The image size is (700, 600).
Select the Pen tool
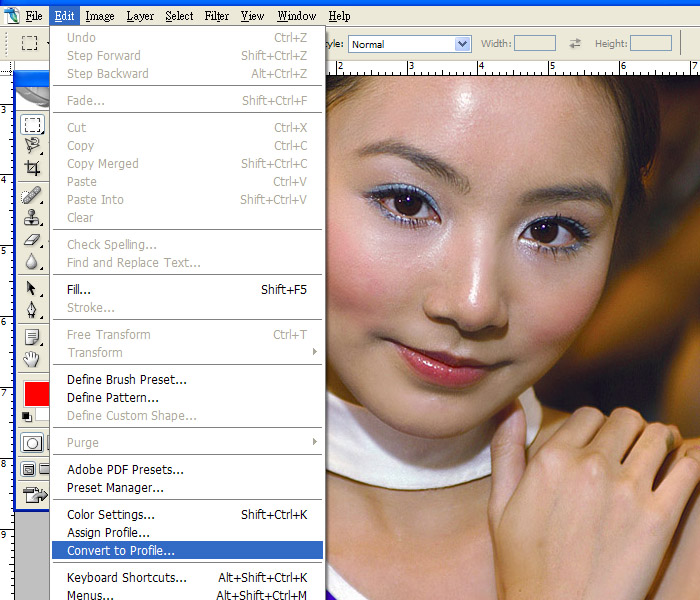coord(33,311)
